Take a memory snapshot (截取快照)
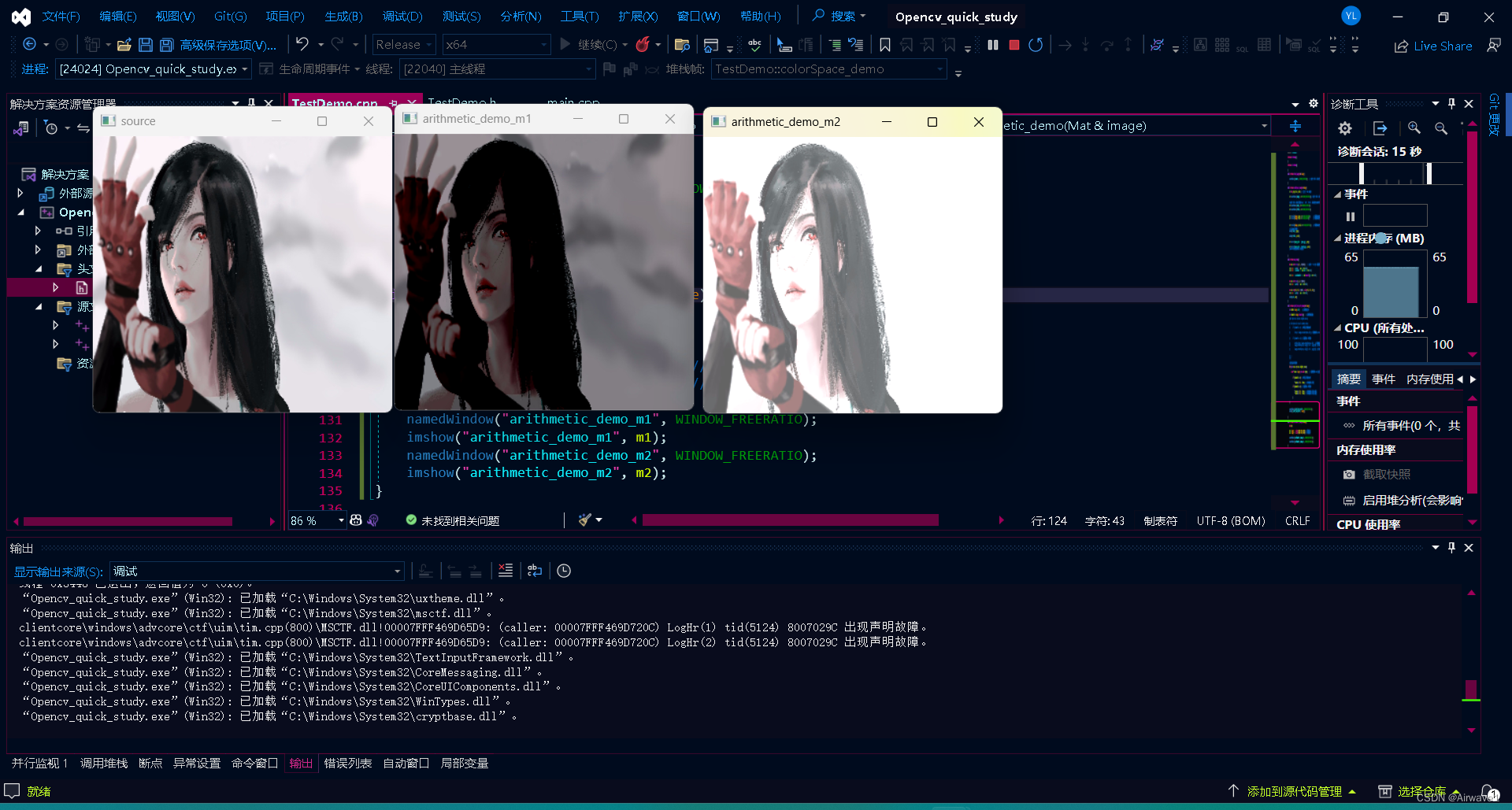 click(1377, 474)
